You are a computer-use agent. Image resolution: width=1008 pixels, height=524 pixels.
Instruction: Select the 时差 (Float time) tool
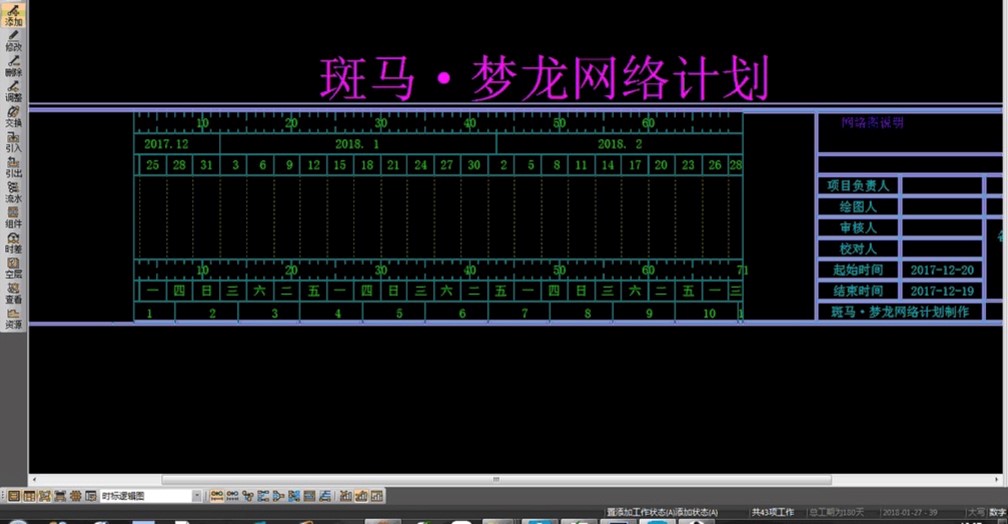(13, 242)
